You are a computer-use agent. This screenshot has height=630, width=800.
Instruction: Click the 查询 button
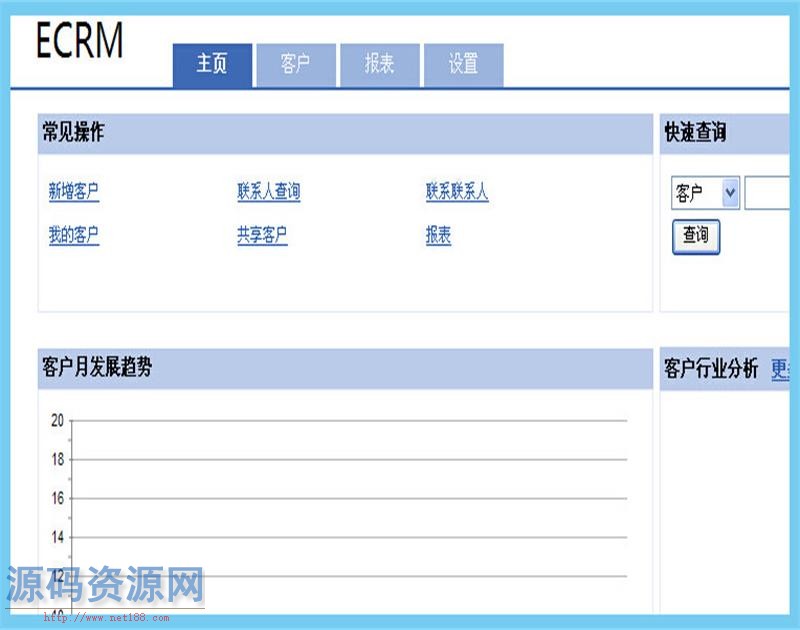(696, 236)
